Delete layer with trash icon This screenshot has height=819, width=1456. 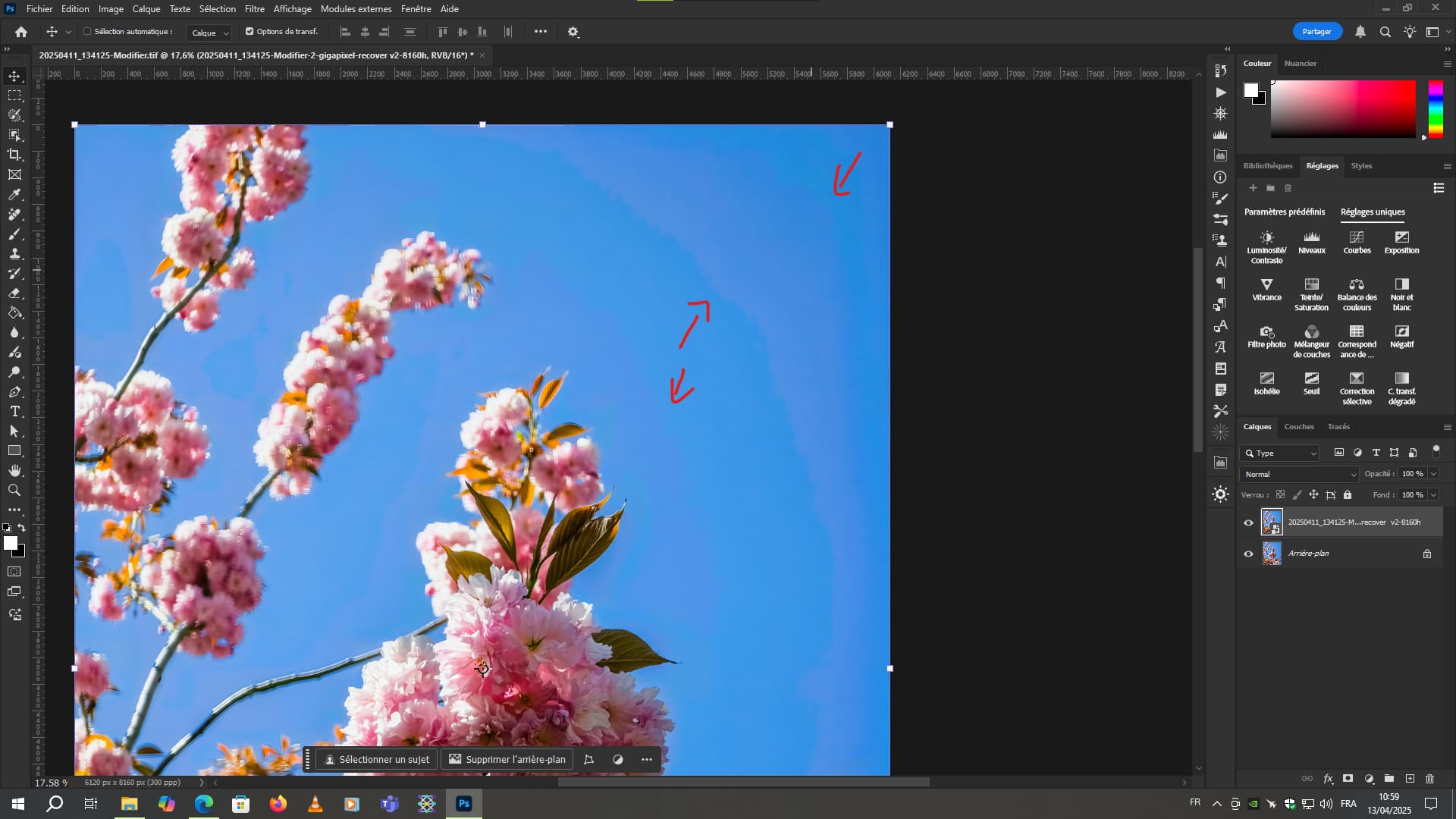click(1429, 779)
